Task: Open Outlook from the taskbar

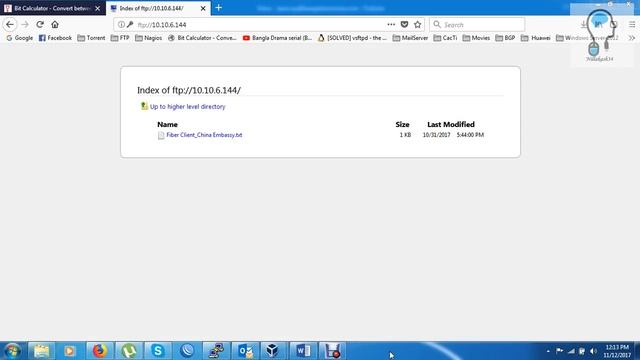Action: tap(245, 351)
